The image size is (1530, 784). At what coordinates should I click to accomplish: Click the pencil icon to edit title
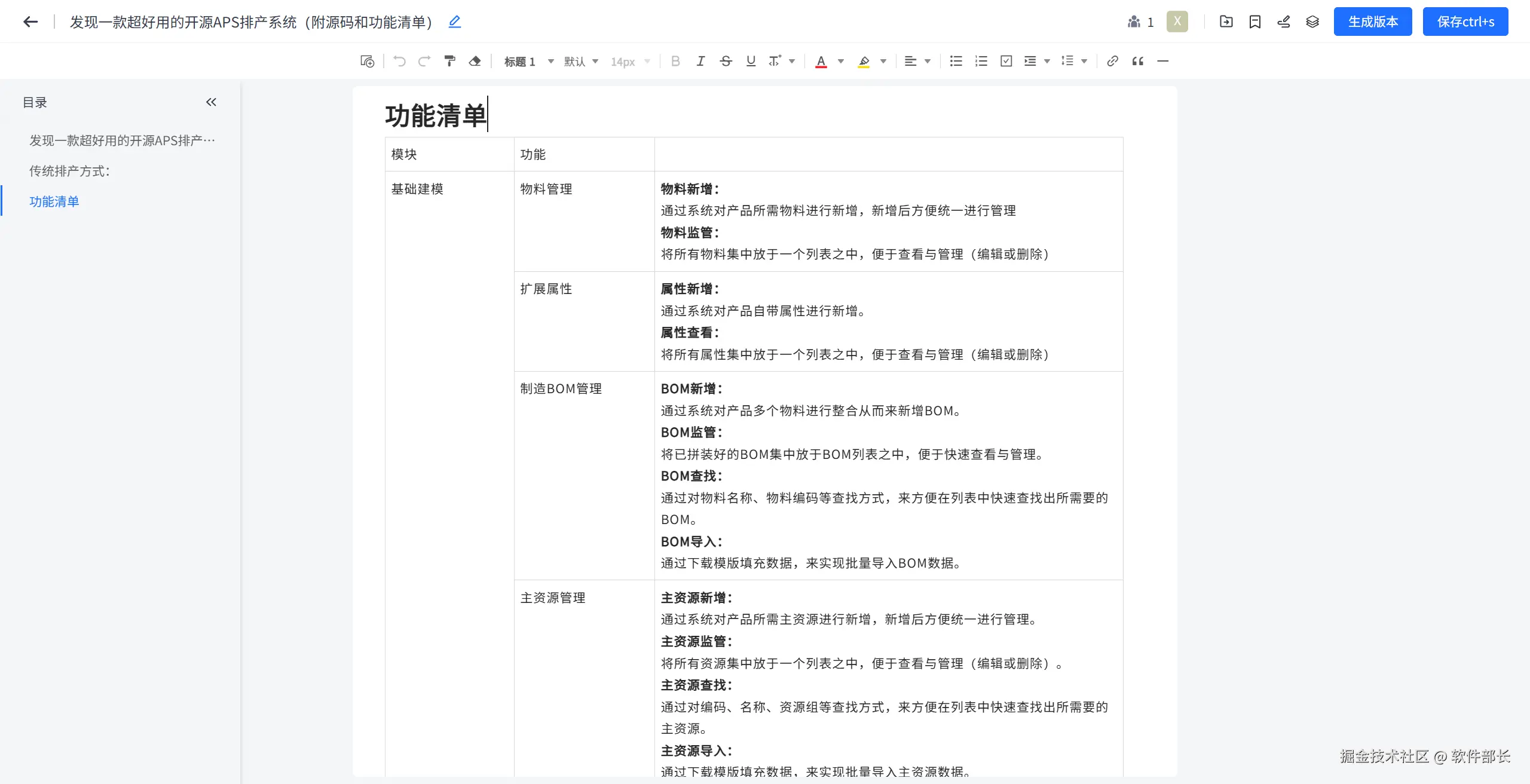tap(455, 22)
